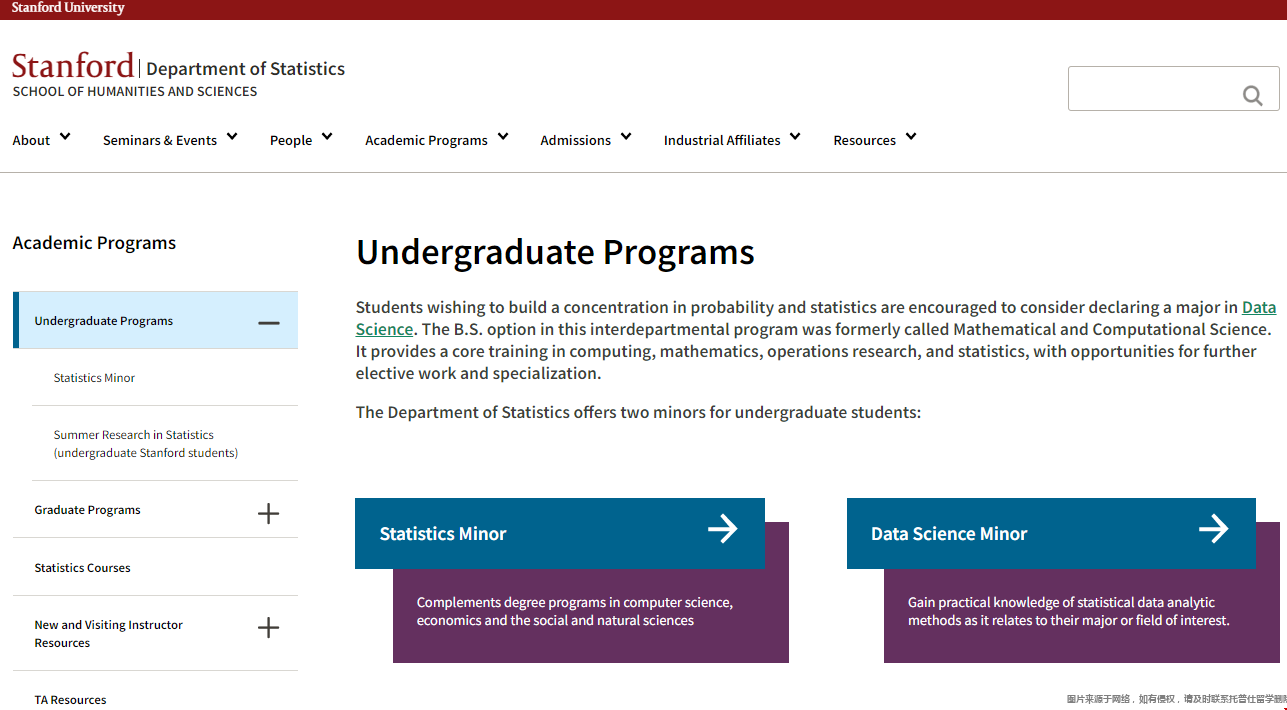Screen dimensions: 1287x710
Task: Open the Academic Programs menu arrow
Action: (503, 136)
